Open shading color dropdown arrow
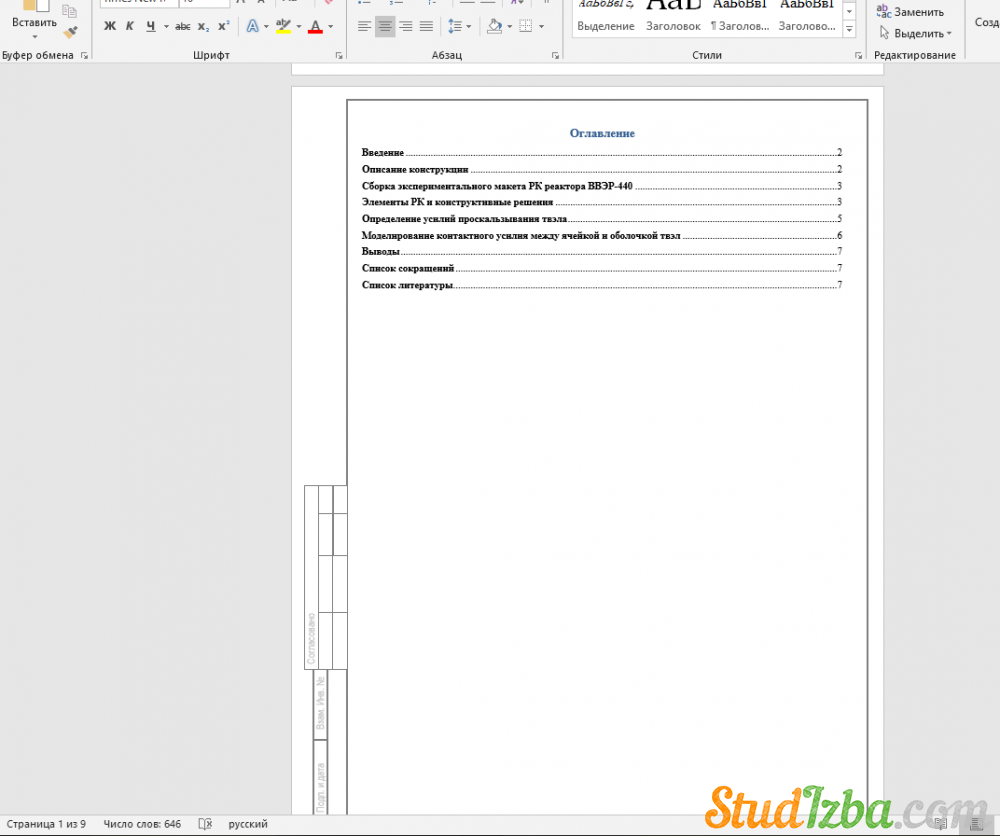The image size is (1000, 836). click(510, 27)
